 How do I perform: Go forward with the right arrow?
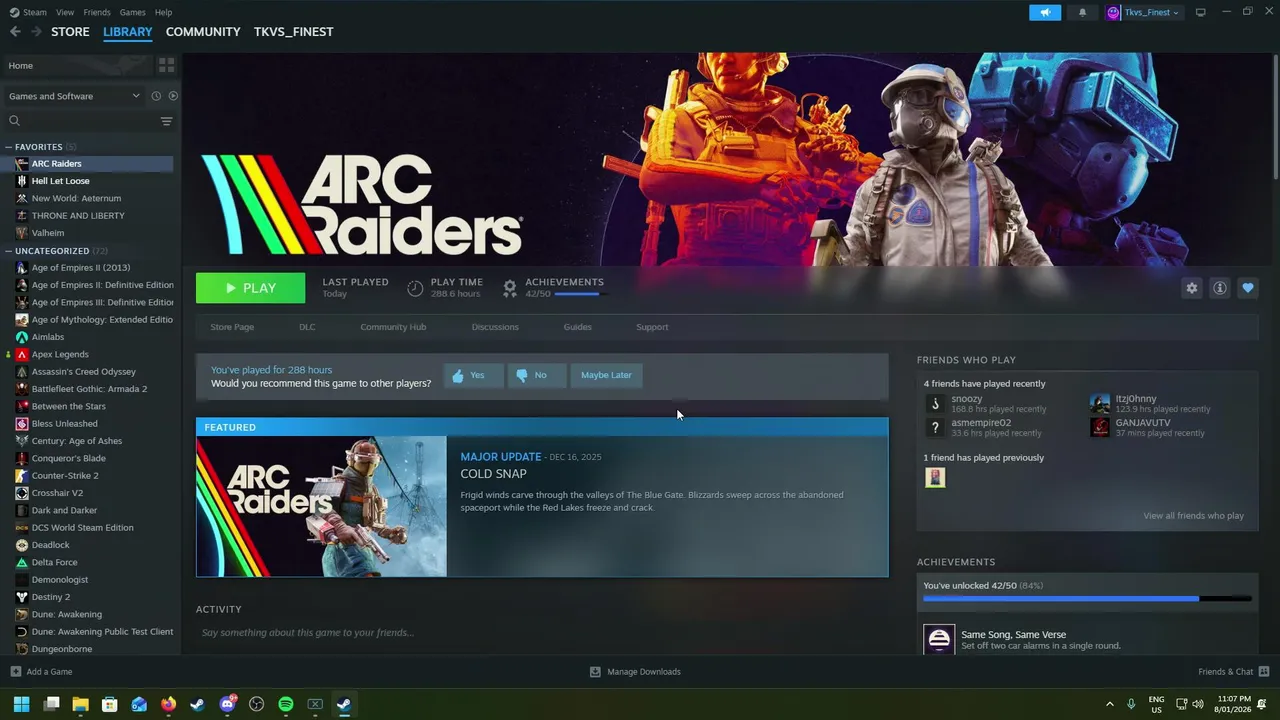click(36, 31)
